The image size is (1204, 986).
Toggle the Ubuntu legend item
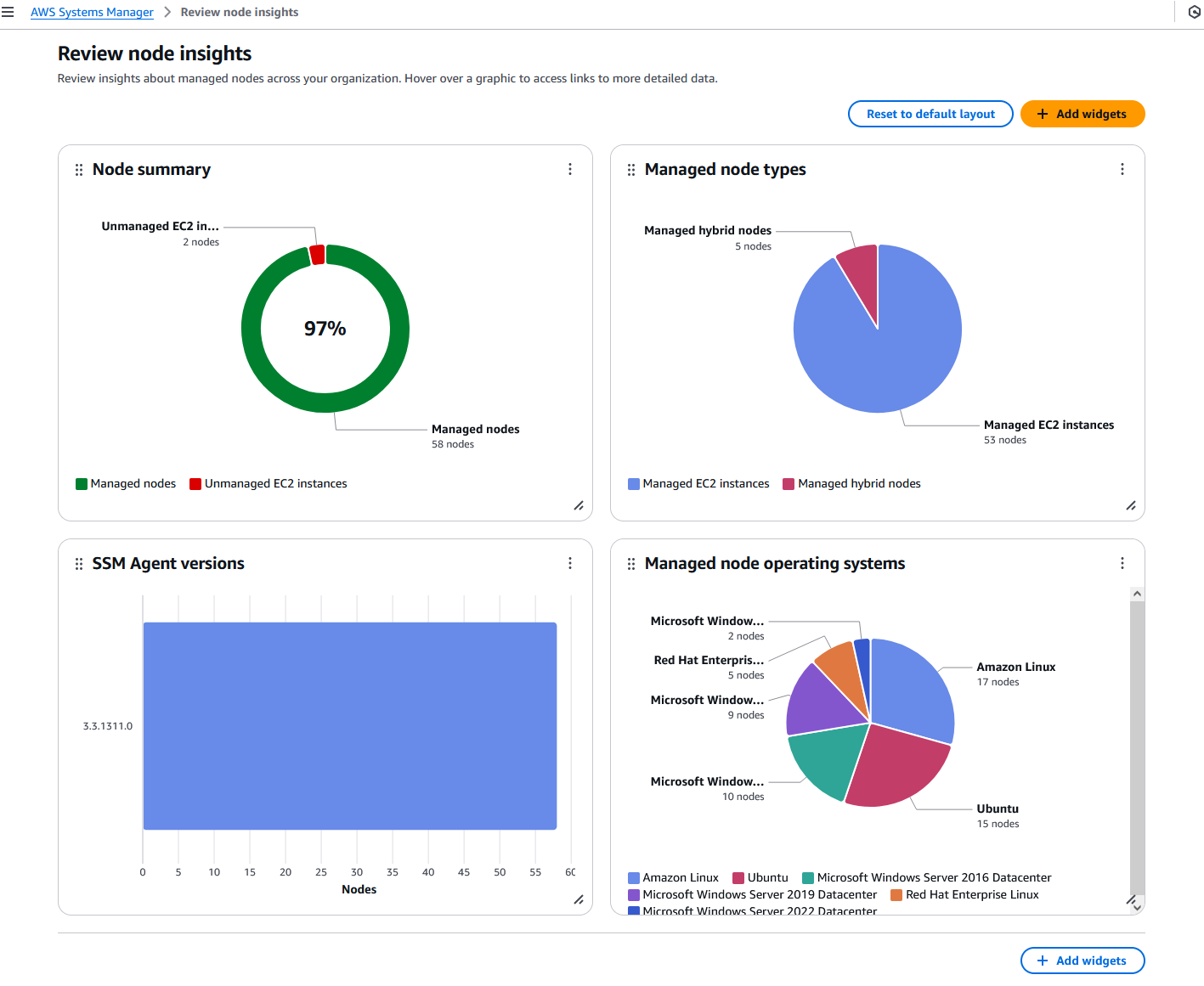(x=760, y=878)
